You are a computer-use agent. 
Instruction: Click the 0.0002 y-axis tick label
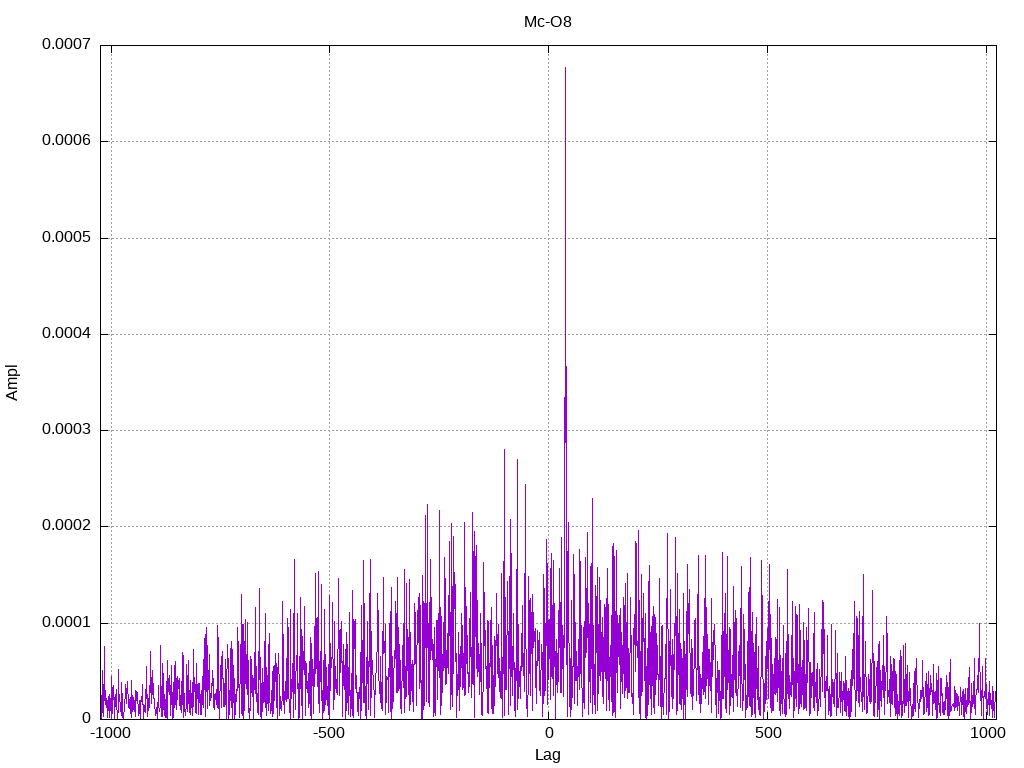[x=67, y=526]
